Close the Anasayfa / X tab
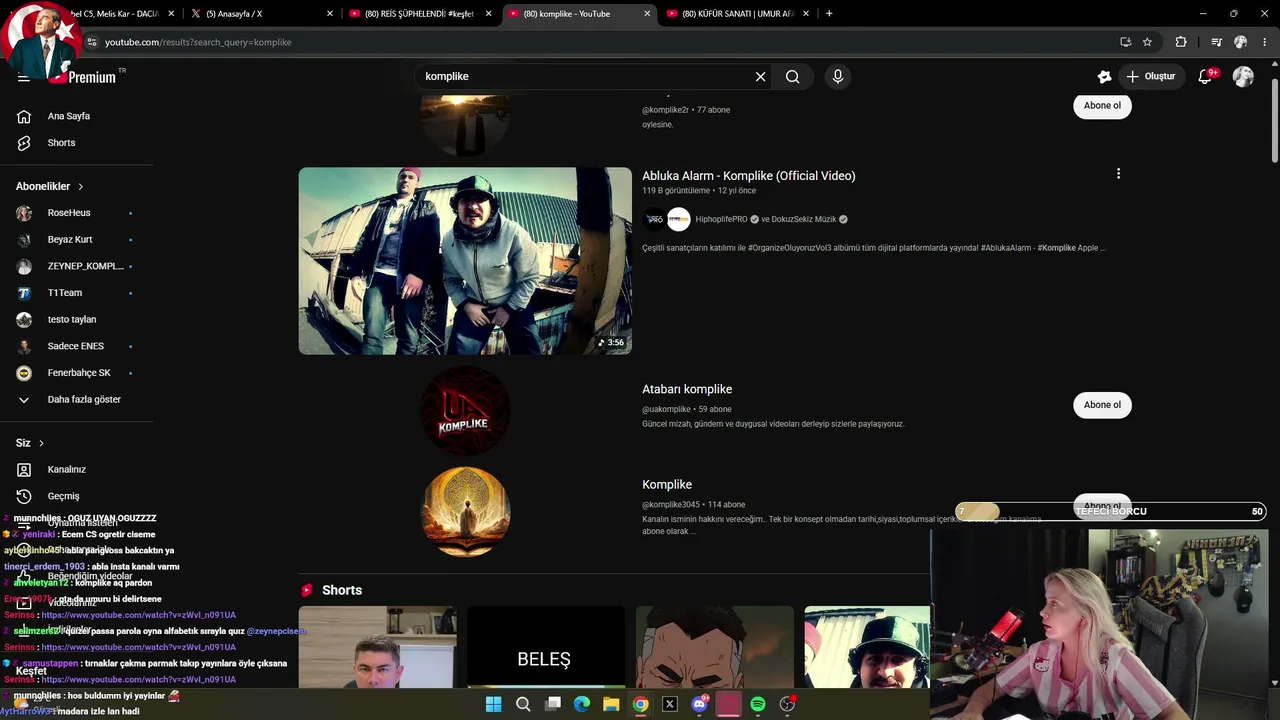The width and height of the screenshot is (1280, 720). [330, 14]
